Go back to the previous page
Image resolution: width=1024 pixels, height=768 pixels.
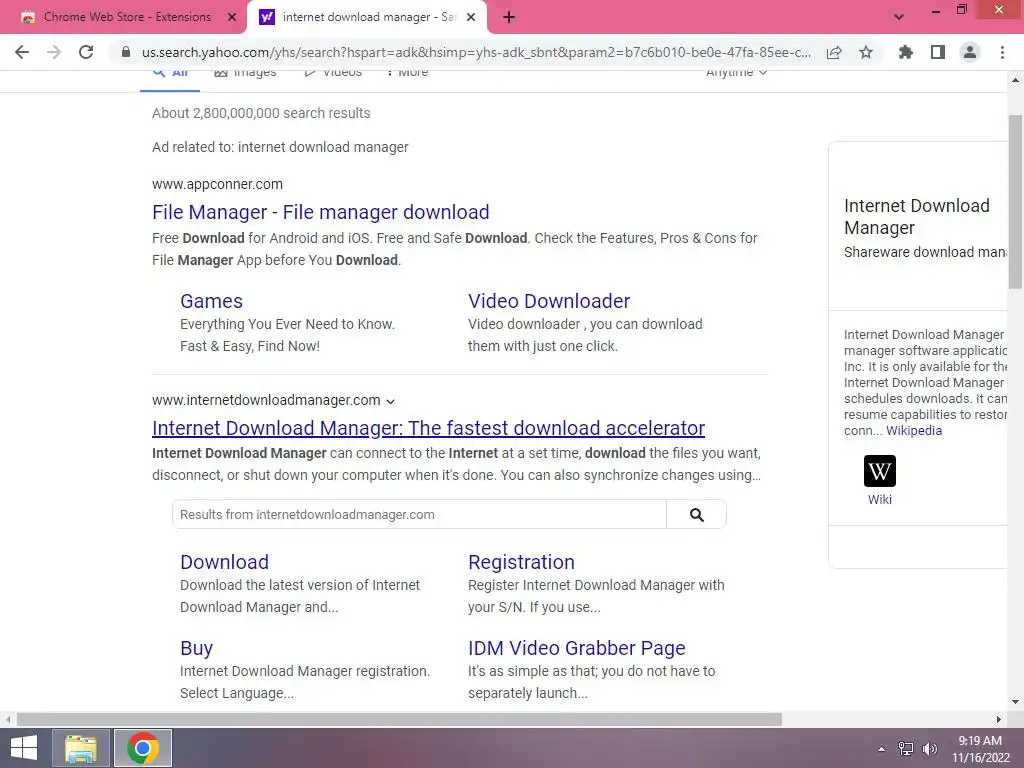22,52
